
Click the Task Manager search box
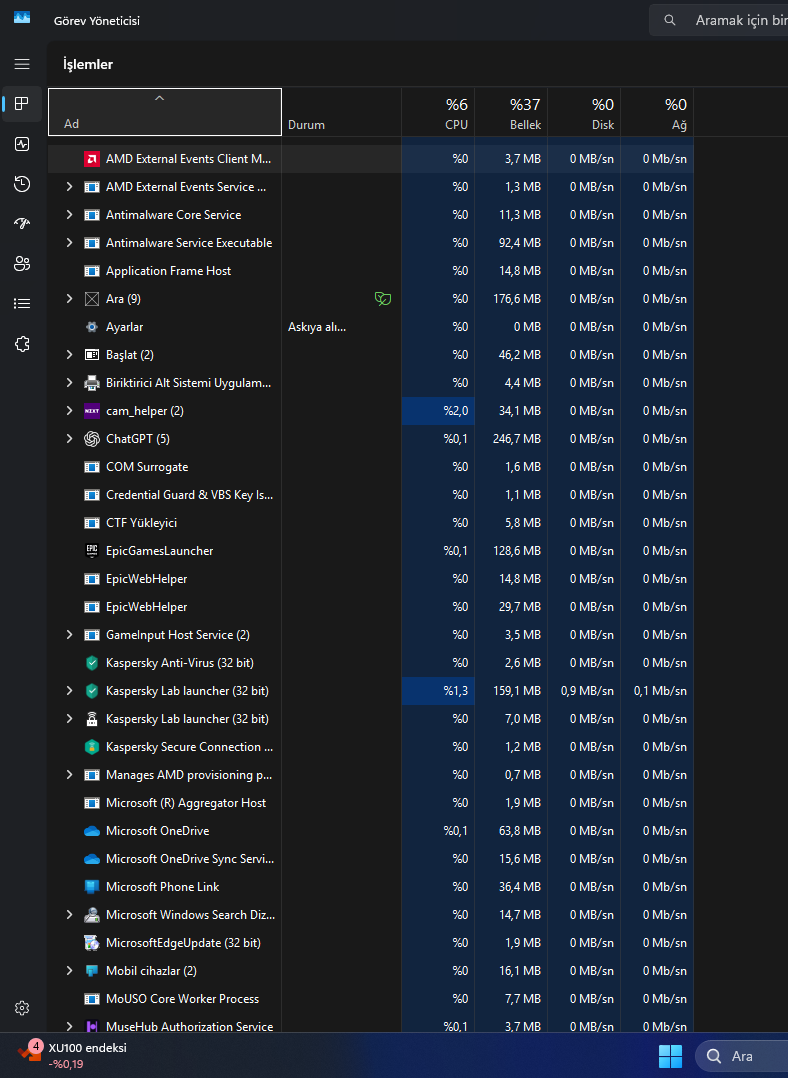pyautogui.click(x=719, y=20)
